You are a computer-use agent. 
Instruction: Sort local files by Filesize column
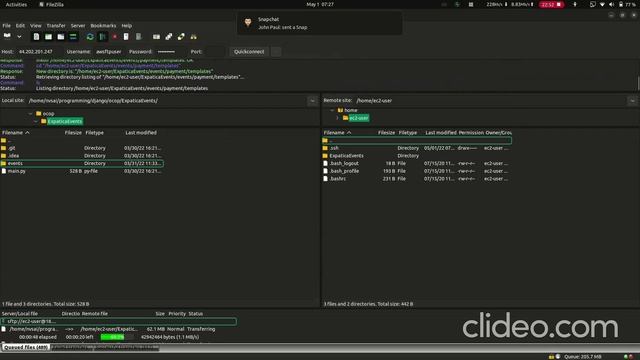pyautogui.click(x=73, y=133)
